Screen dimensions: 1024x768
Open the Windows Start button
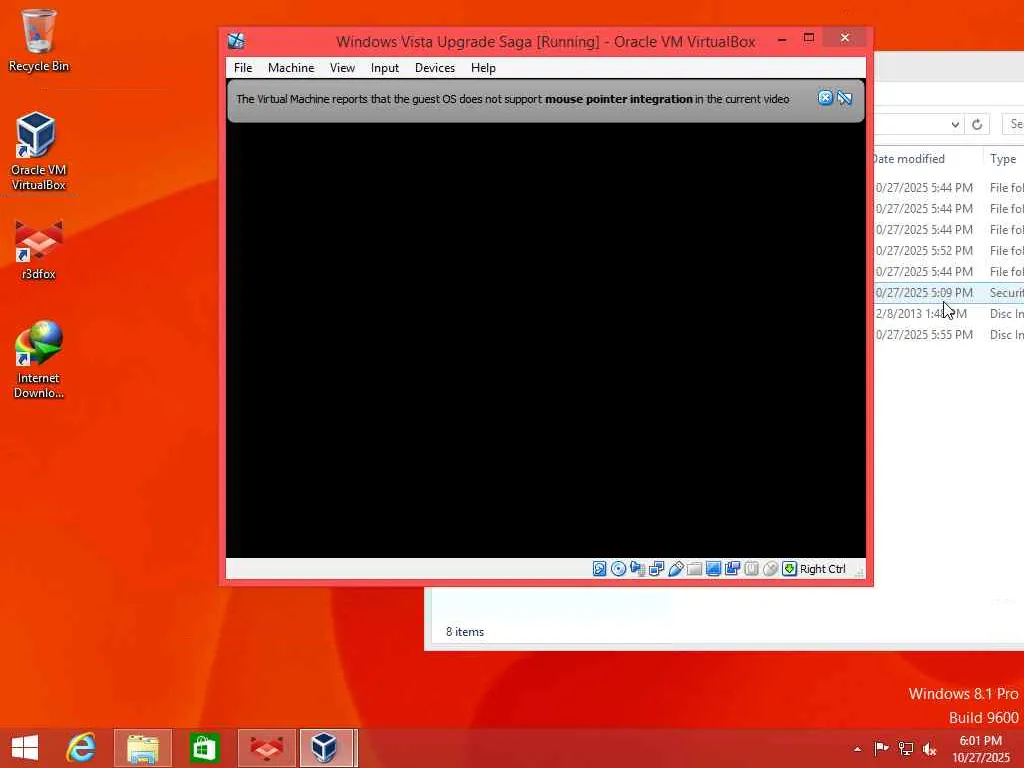(25, 748)
